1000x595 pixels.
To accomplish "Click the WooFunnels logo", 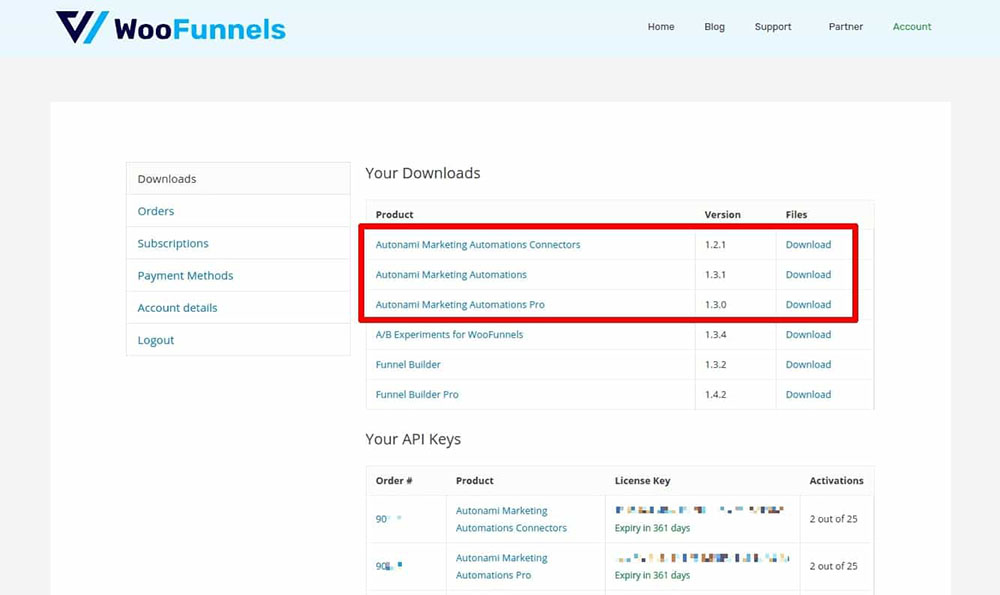I will click(x=170, y=27).
